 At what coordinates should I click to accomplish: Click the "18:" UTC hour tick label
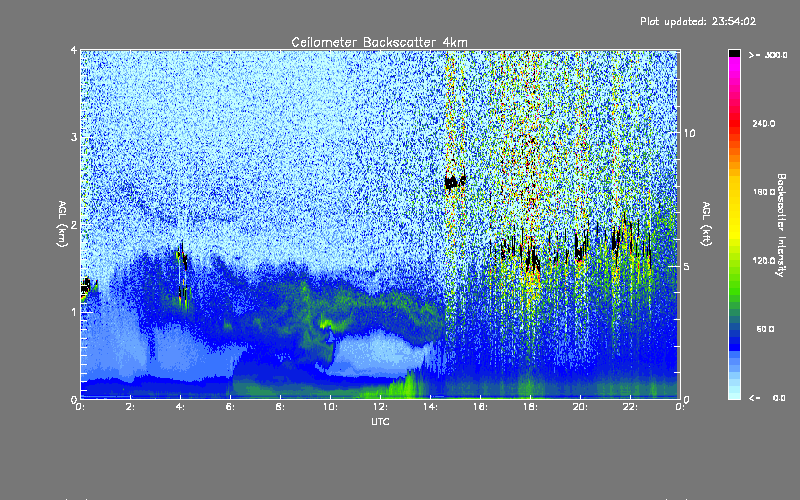tap(530, 407)
